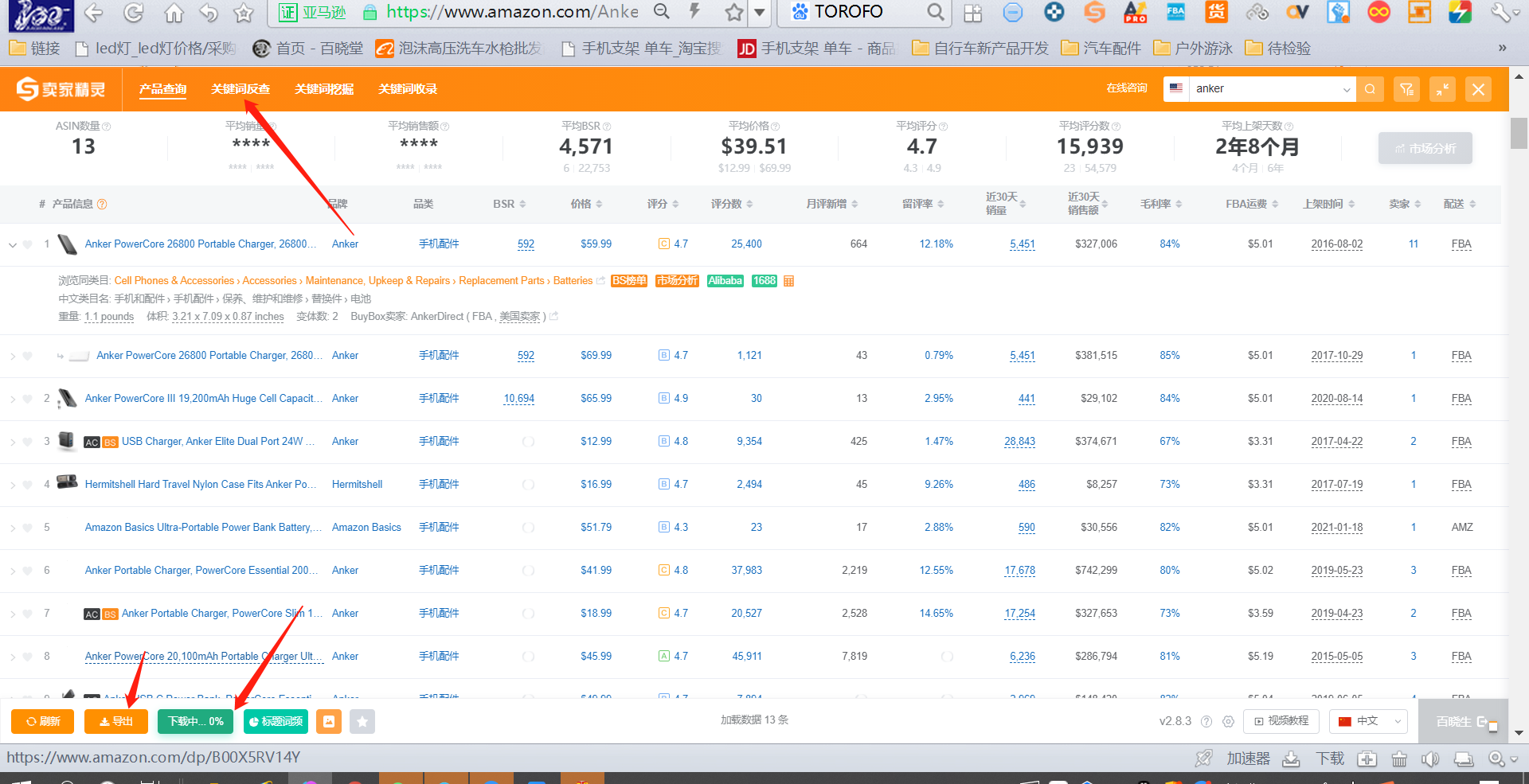Favorite the Anker PowerCore 26800 row heart

coord(28,244)
